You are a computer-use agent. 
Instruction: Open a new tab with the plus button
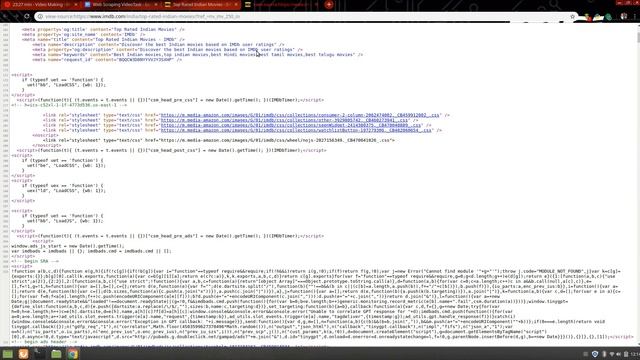(x=329, y=4)
